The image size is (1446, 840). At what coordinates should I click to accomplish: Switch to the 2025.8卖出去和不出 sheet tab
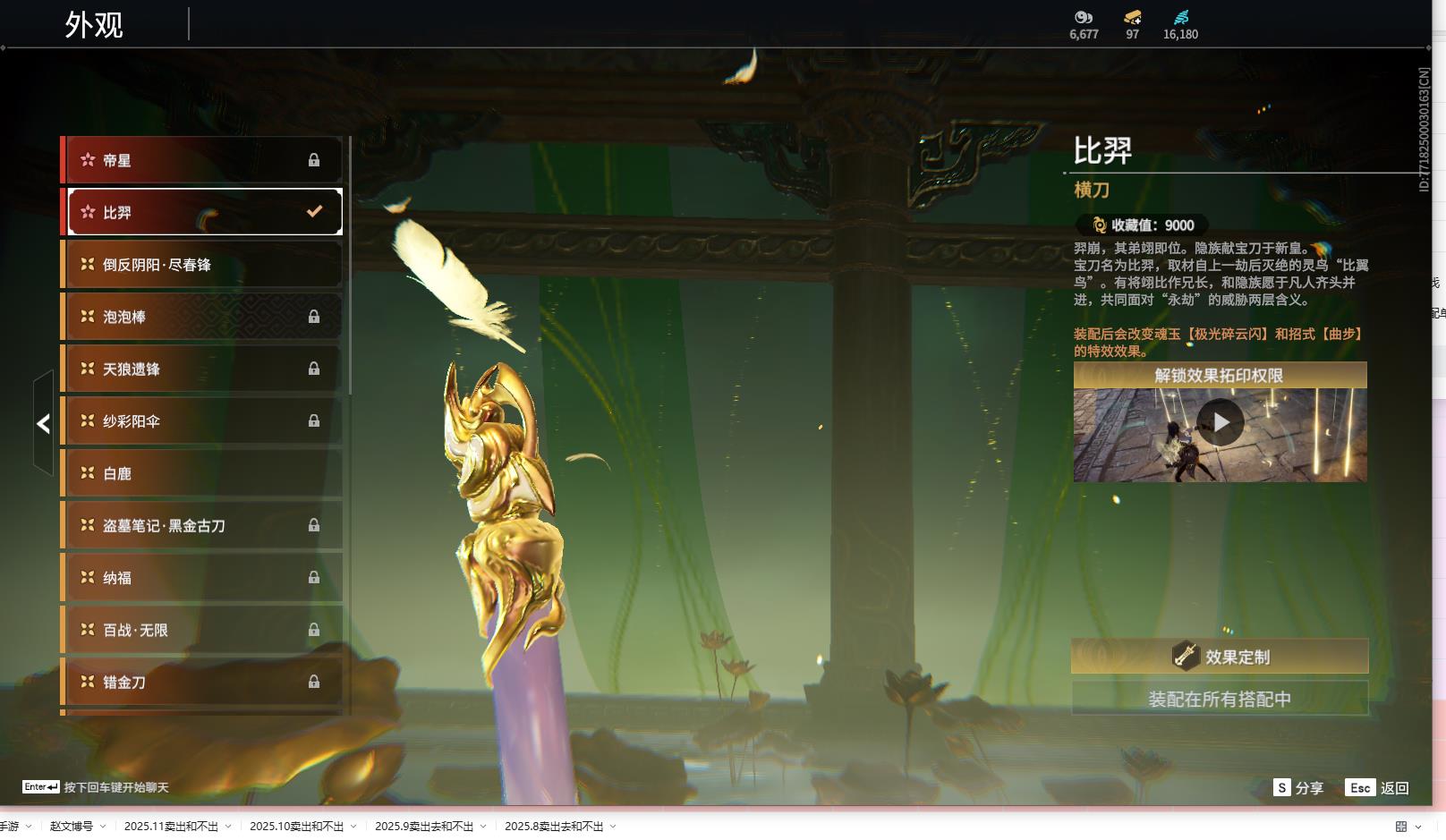(554, 827)
